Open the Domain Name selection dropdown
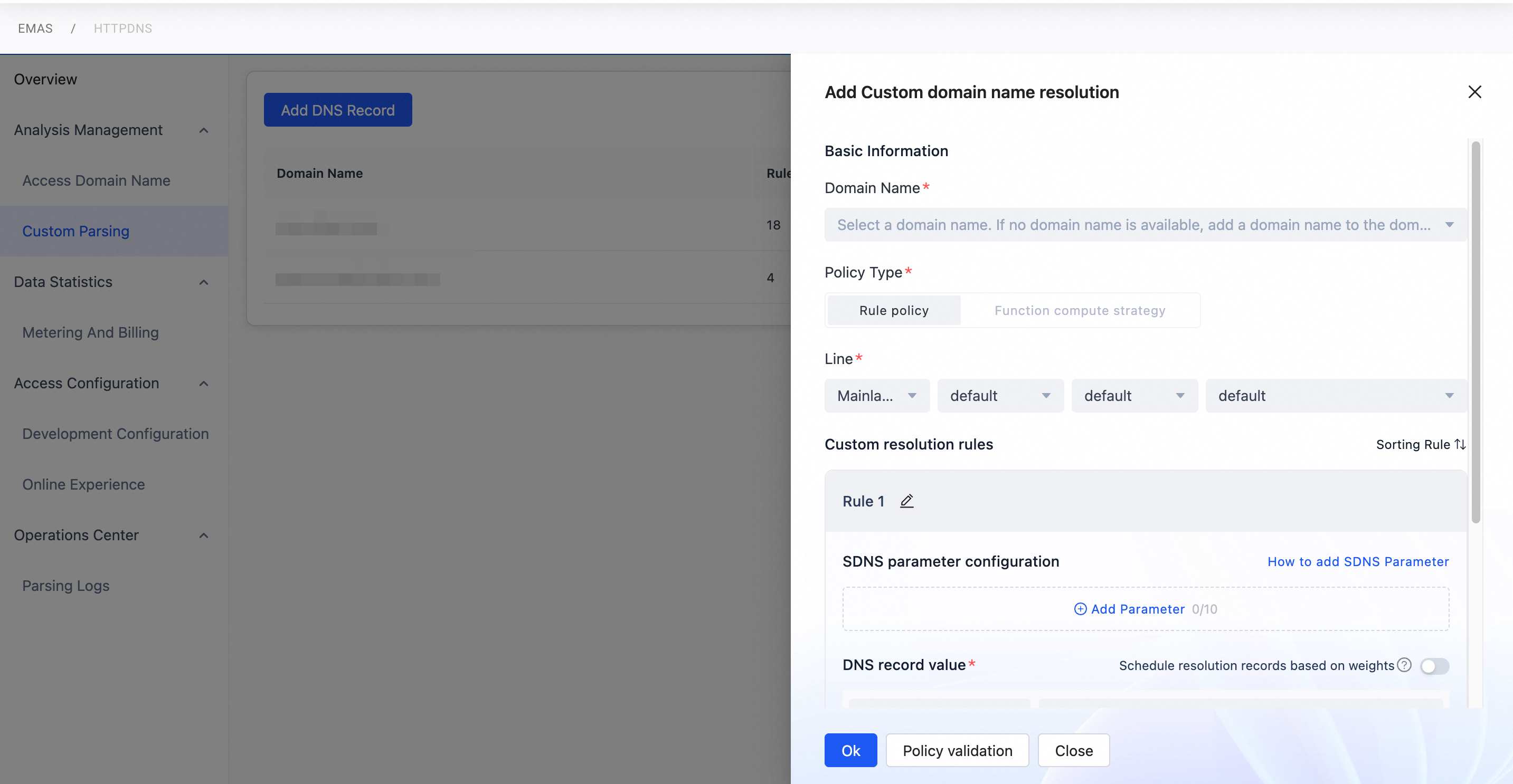The width and height of the screenshot is (1513, 784). point(1145,225)
